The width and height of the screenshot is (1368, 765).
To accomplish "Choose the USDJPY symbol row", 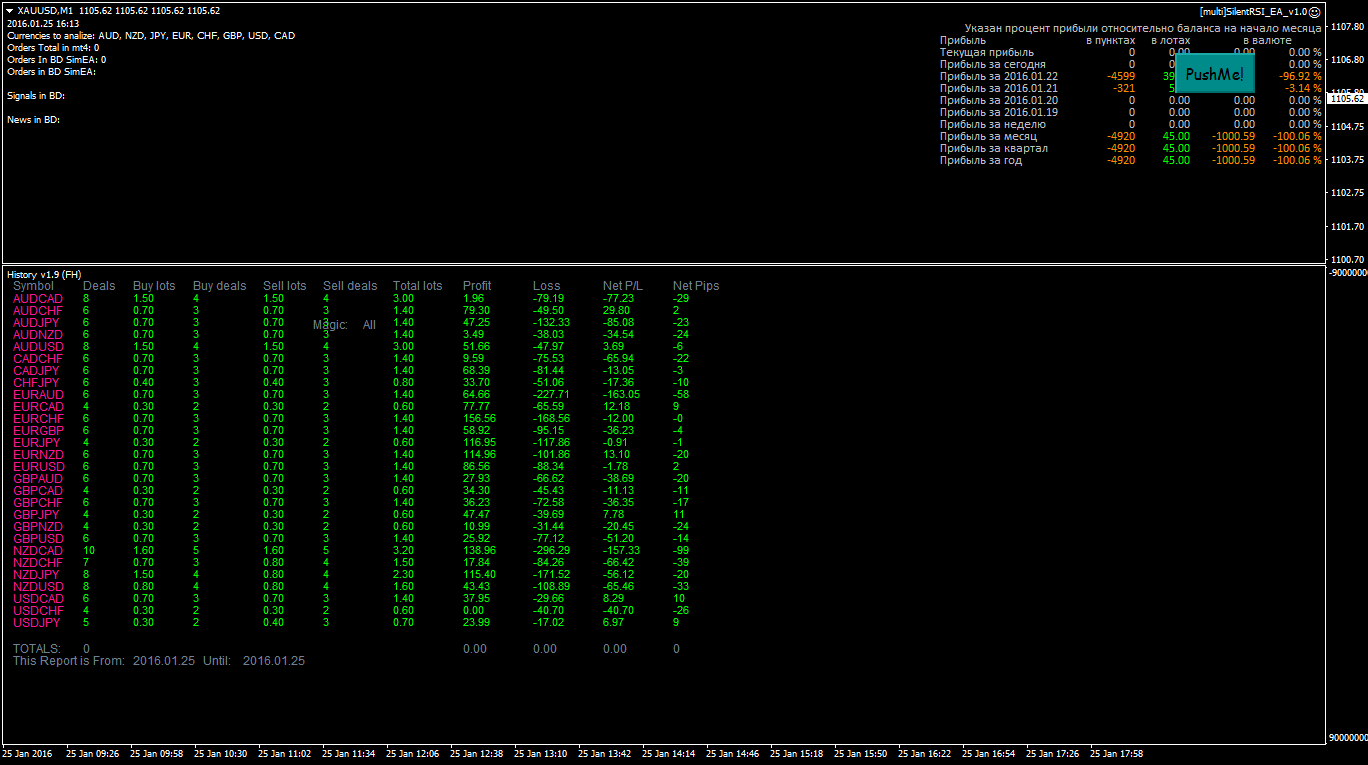I will pos(37,622).
